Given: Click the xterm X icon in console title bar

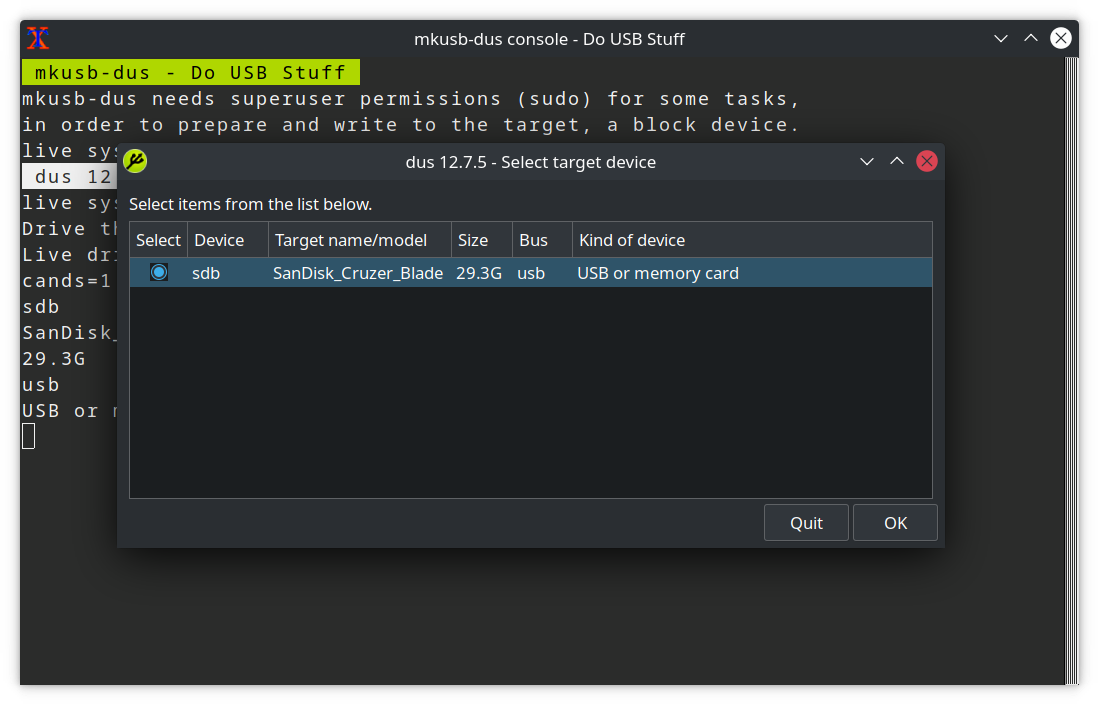Looking at the screenshot, I should point(38,39).
